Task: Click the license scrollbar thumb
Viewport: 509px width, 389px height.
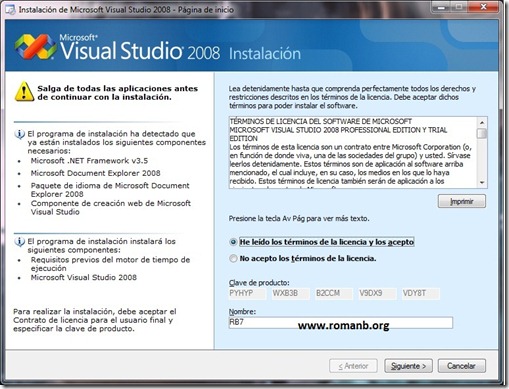Action: click(x=482, y=133)
